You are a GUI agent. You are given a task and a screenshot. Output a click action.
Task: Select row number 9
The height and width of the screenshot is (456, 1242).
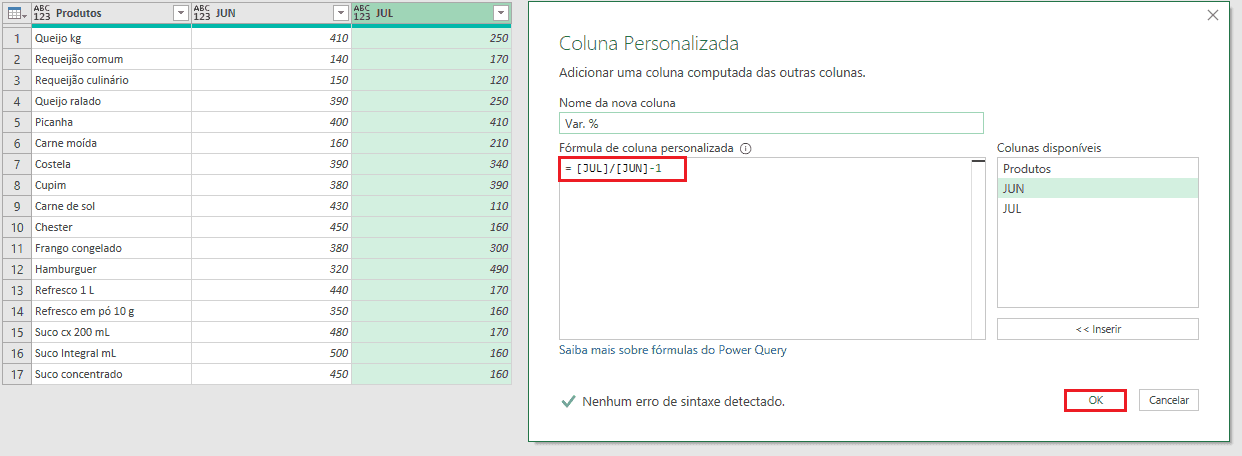pos(16,206)
